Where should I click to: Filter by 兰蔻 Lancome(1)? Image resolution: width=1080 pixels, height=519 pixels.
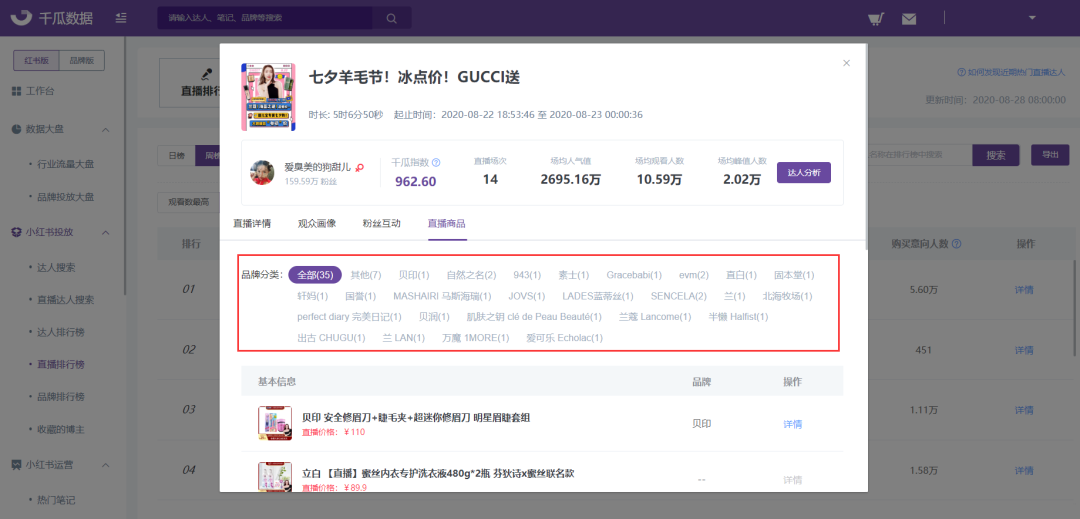tap(655, 317)
